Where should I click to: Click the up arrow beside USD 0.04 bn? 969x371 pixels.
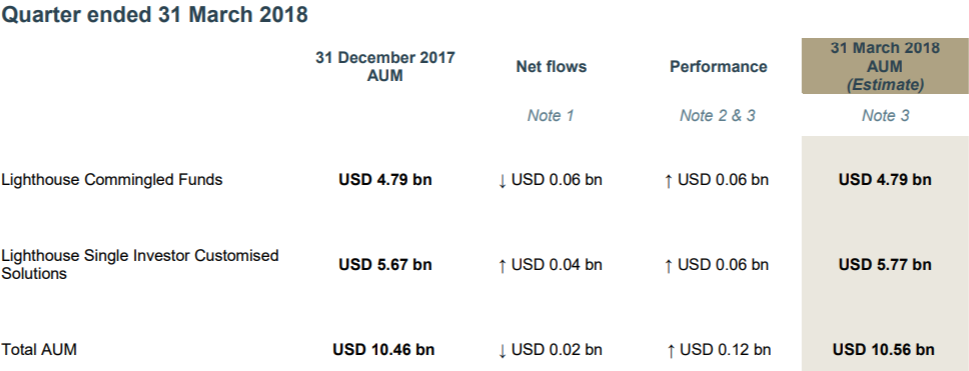click(x=502, y=266)
